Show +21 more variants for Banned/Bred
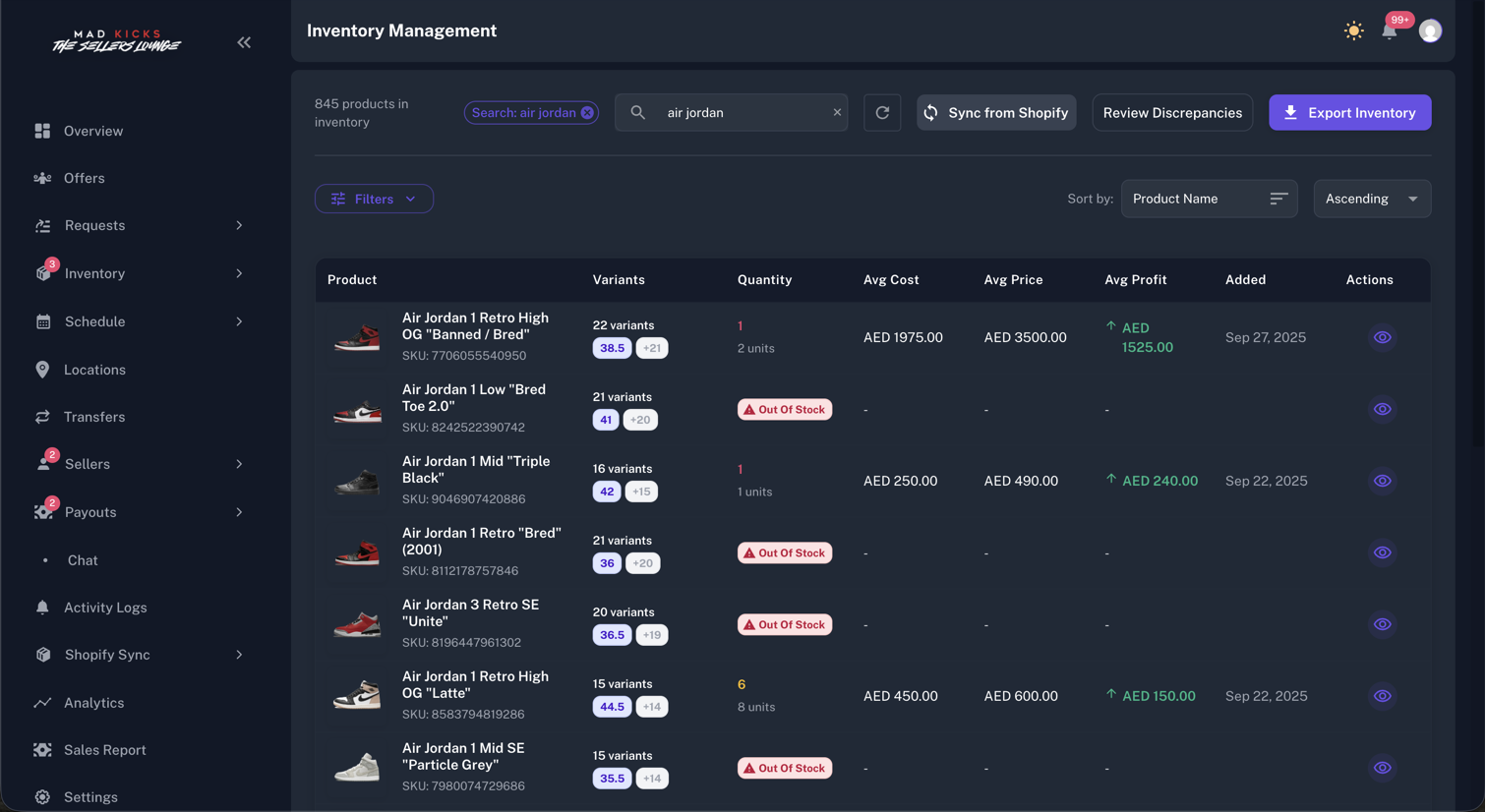Screen dimensions: 1486x812 click(652, 348)
